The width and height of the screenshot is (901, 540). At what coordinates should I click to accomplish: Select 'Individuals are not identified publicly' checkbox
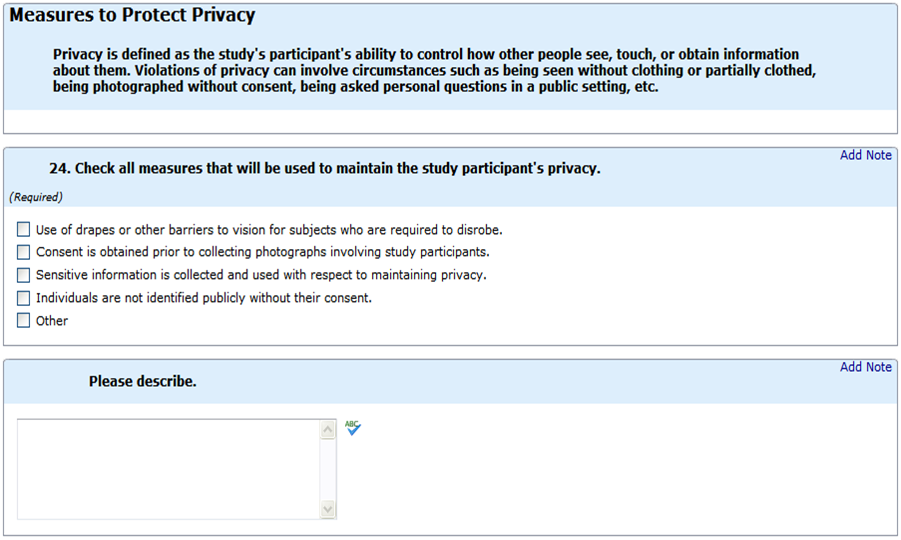point(24,298)
